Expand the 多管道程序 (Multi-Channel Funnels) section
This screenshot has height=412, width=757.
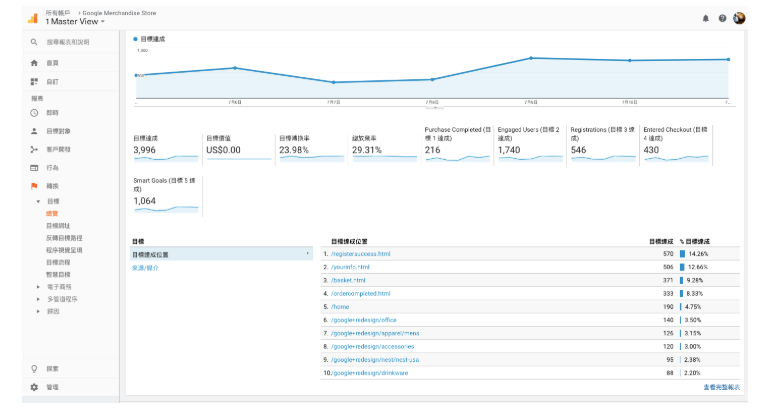pos(39,299)
